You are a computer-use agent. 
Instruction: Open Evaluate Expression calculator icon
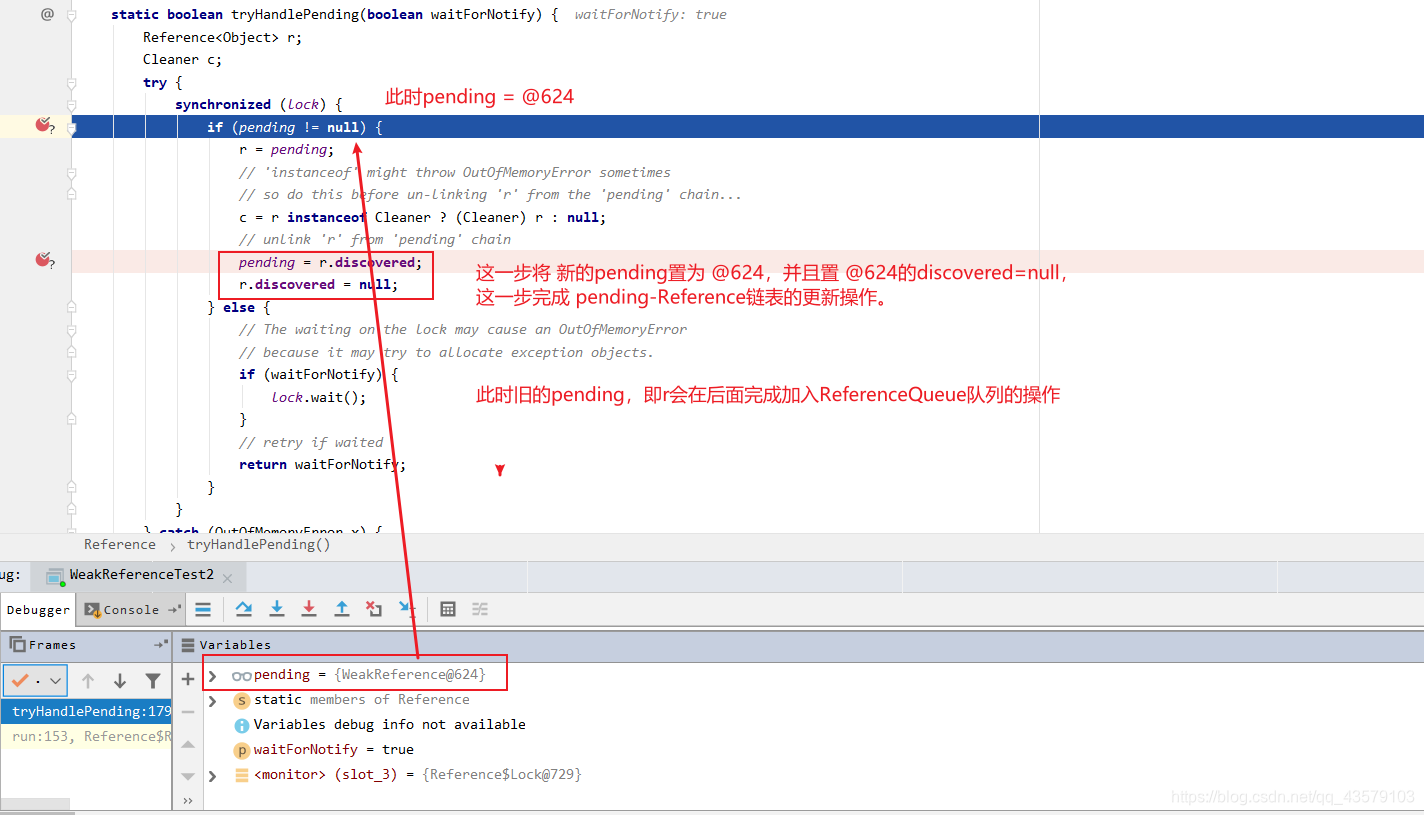[x=448, y=609]
